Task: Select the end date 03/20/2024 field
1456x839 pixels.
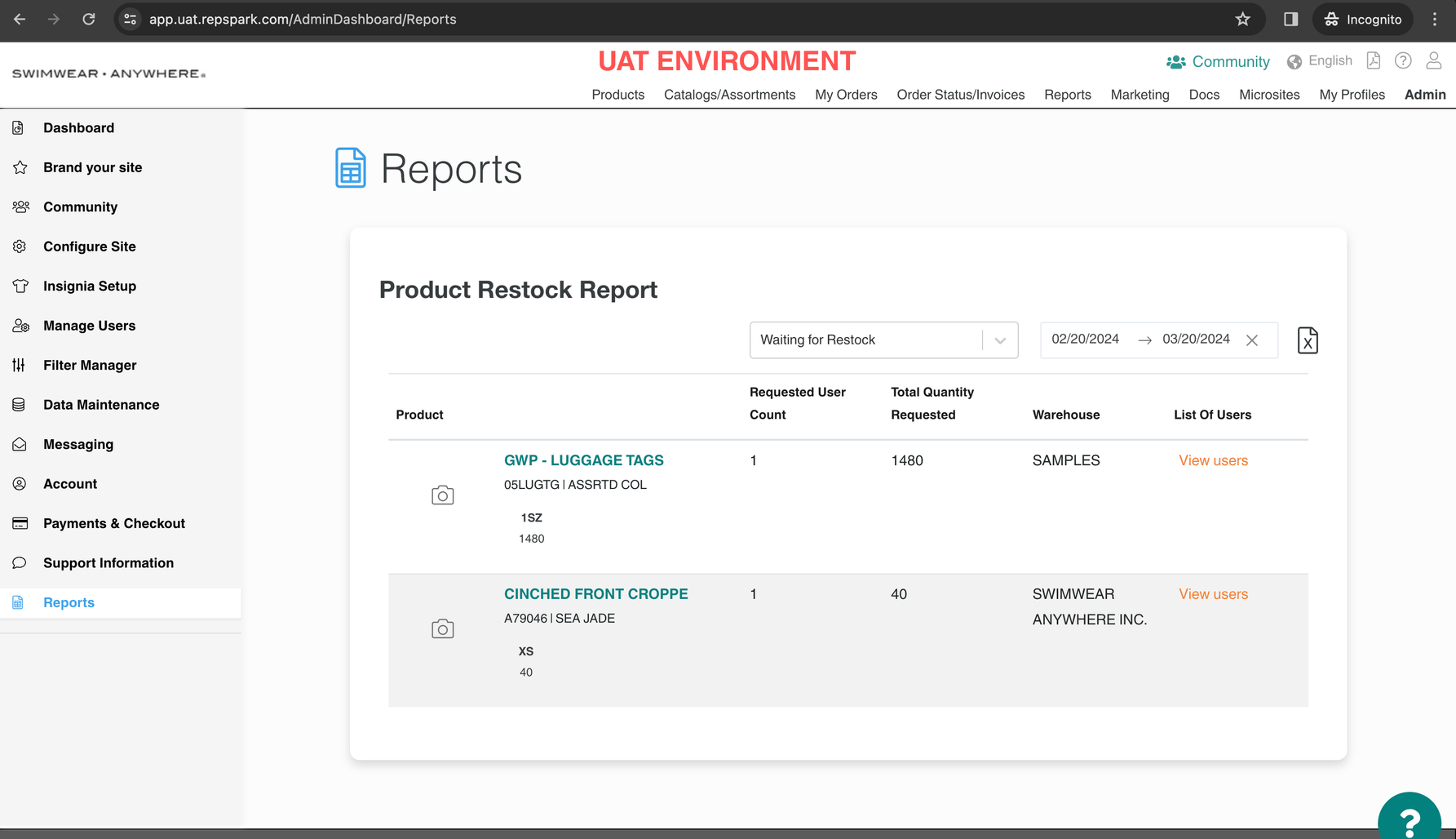Action: (x=1196, y=339)
